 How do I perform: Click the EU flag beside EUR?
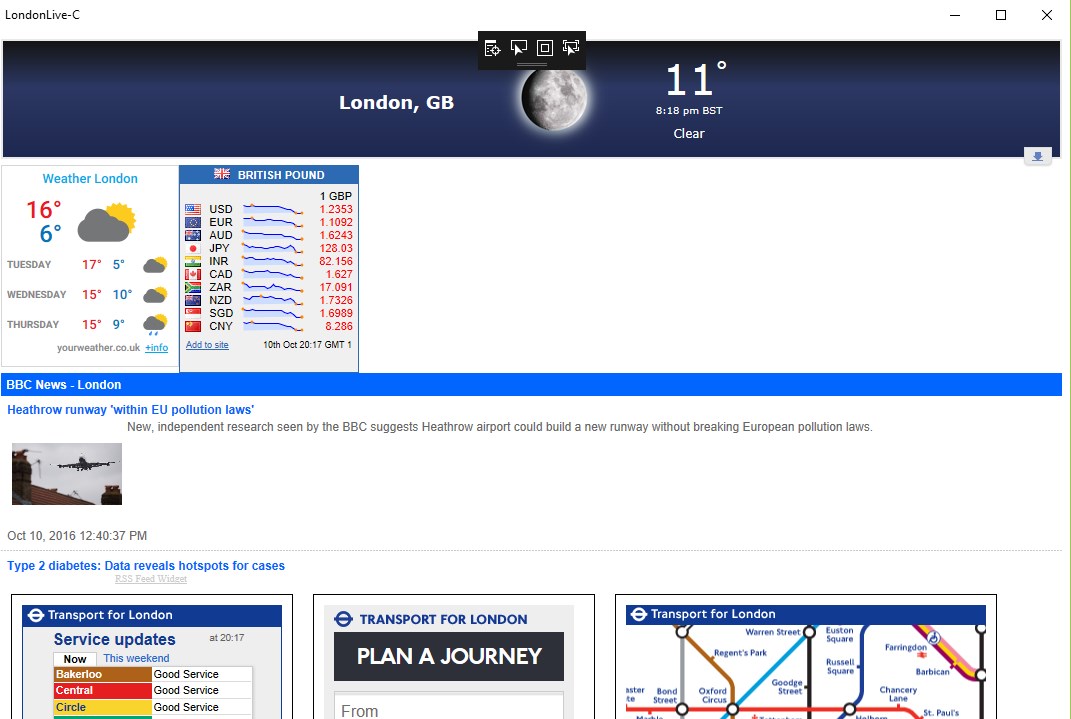(193, 222)
